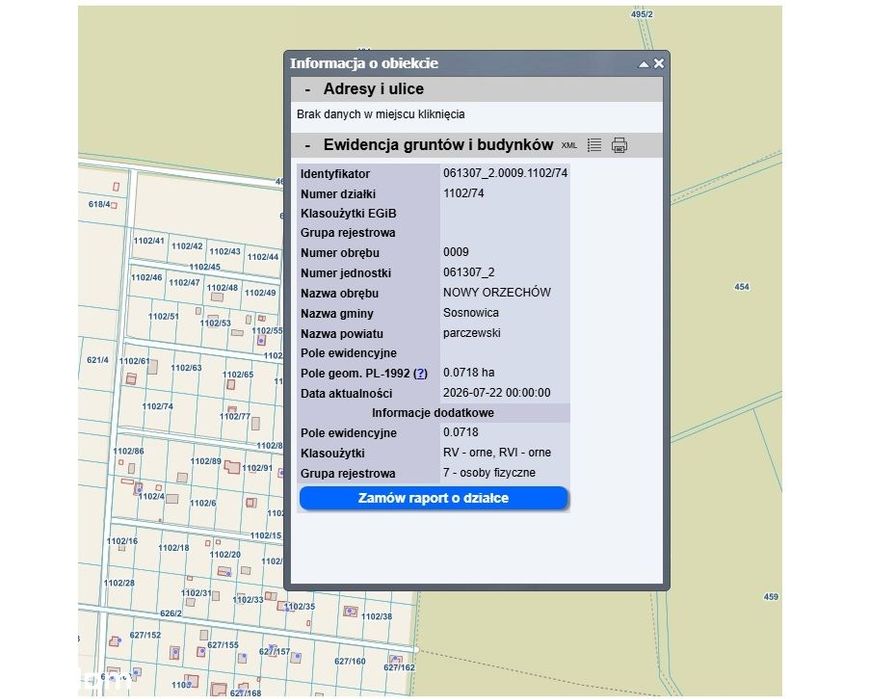The width and height of the screenshot is (869, 699).
Task: Click the date 2026-07-22 00:00:00 value
Action: pos(497,392)
